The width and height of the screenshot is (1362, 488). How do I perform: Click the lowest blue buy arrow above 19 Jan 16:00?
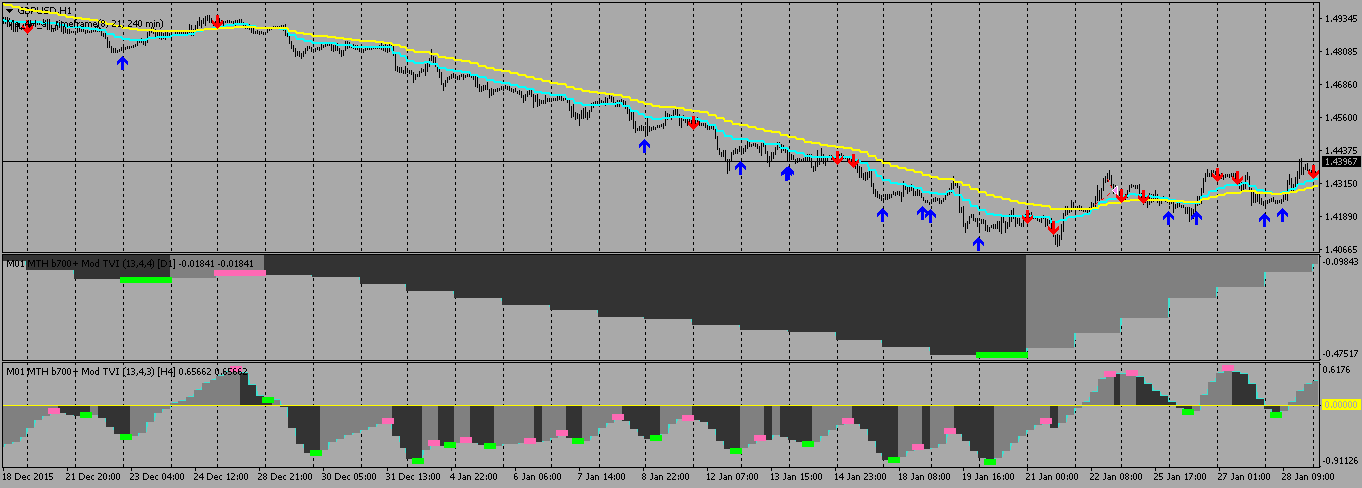point(978,243)
